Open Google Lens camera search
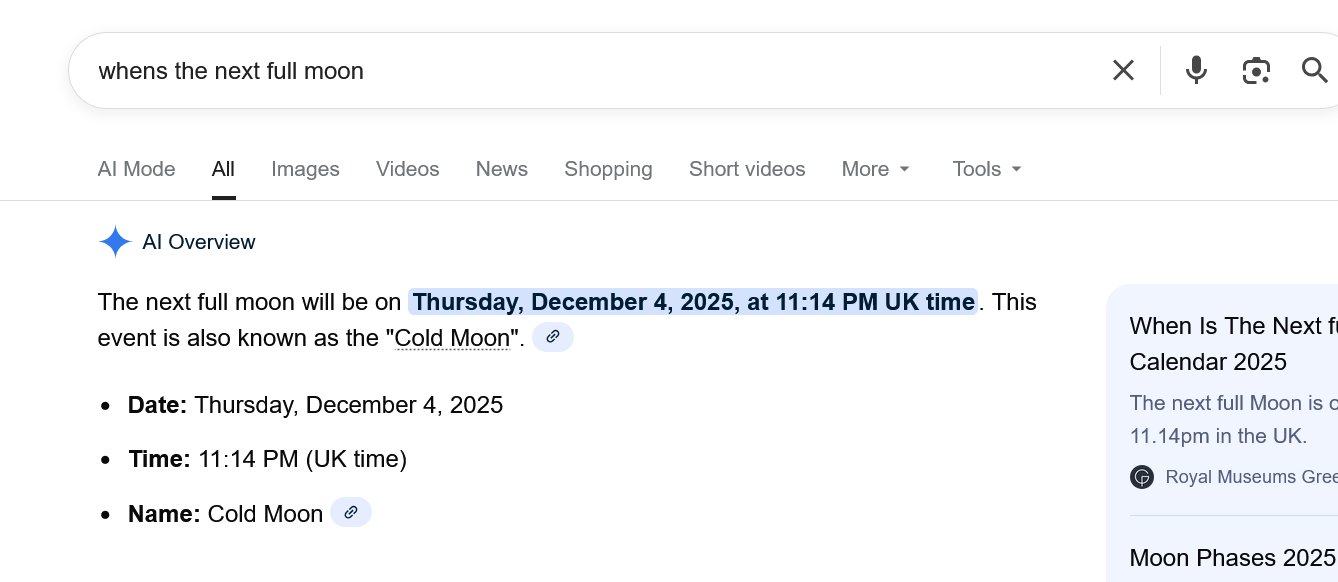 (x=1256, y=70)
